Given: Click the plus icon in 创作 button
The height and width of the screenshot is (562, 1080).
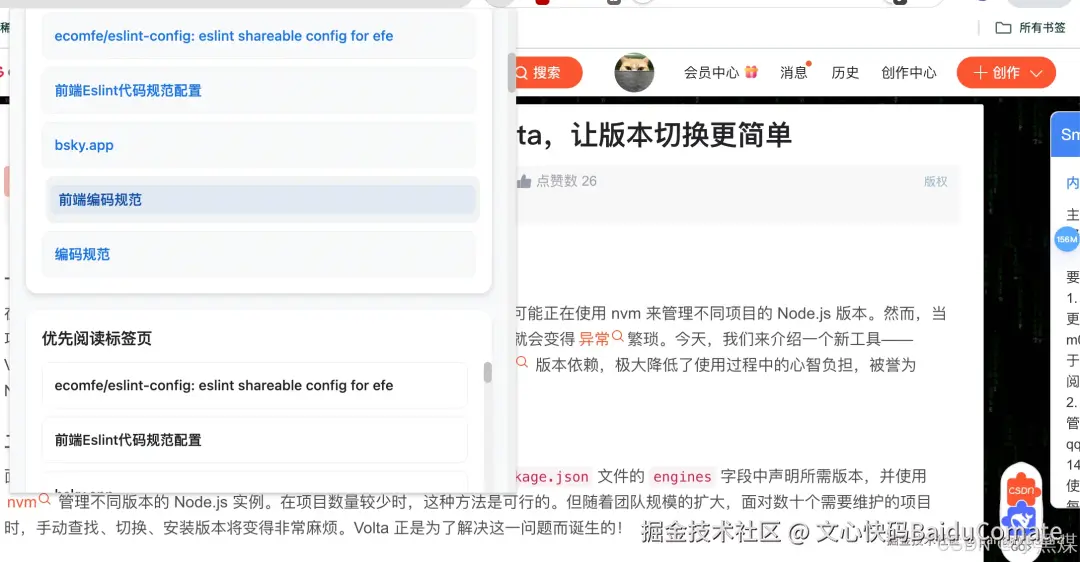Looking at the screenshot, I should click(980, 72).
